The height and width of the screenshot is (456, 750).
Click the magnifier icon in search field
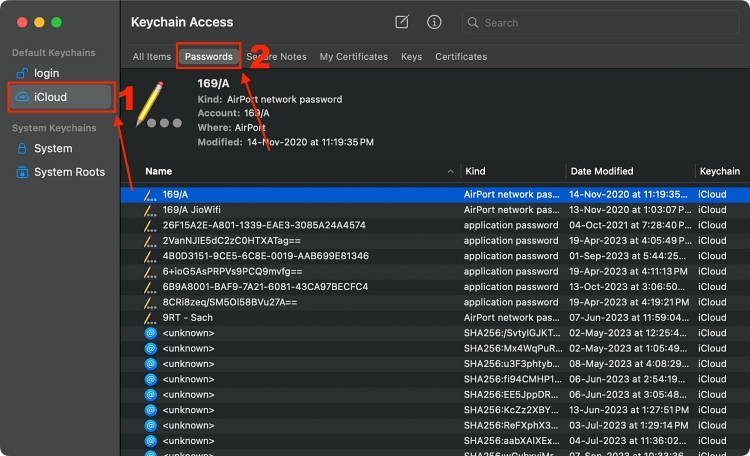[x=473, y=22]
